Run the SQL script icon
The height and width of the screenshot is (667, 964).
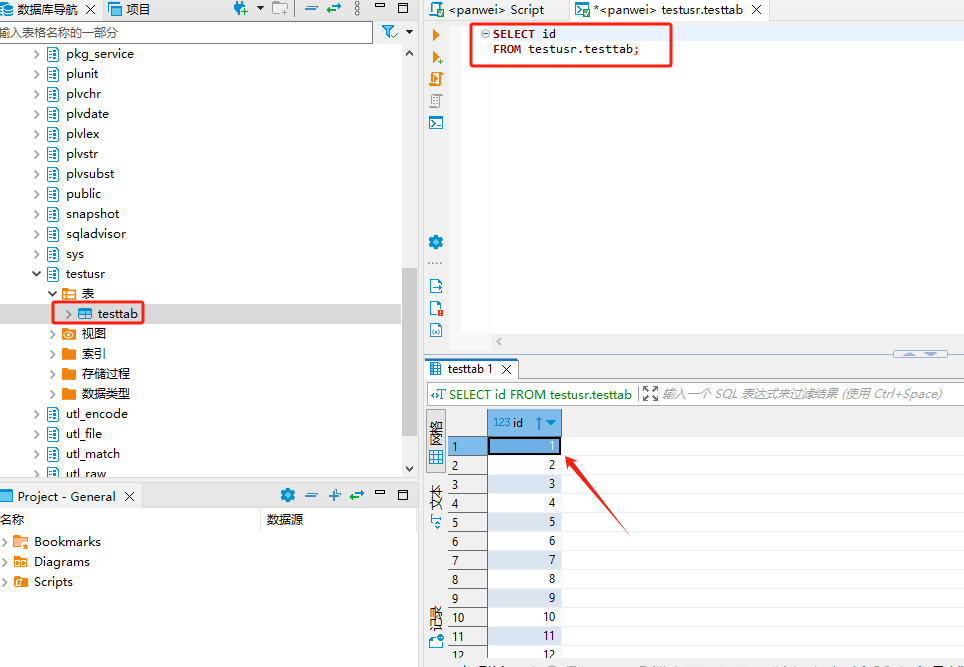coord(436,79)
